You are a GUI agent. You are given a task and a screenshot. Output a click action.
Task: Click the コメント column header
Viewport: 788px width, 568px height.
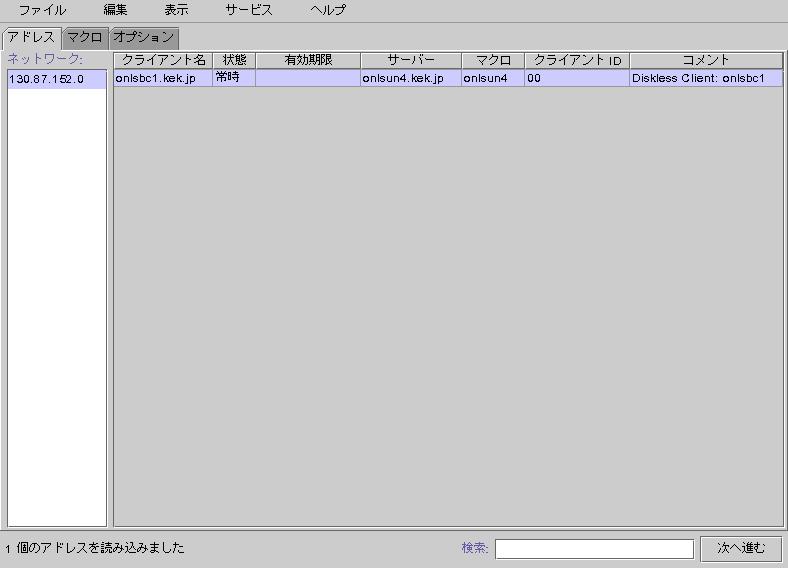pos(706,60)
